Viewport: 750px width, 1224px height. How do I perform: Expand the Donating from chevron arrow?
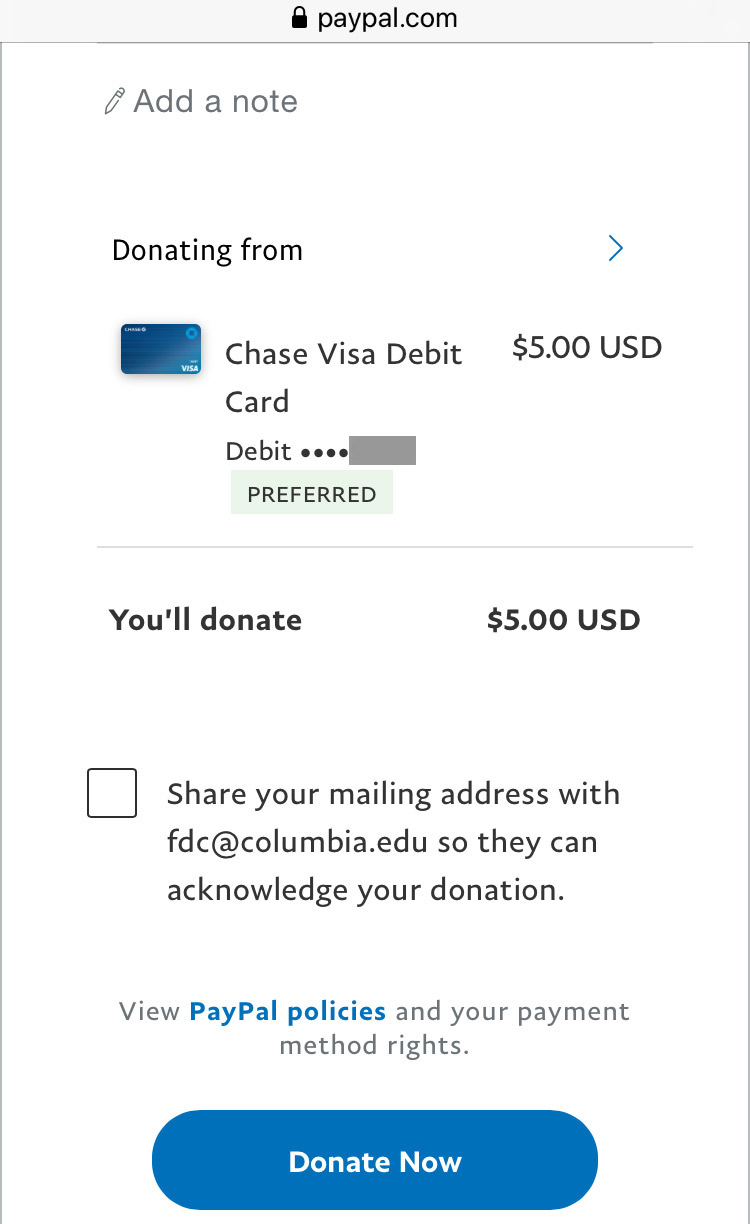pyautogui.click(x=616, y=249)
